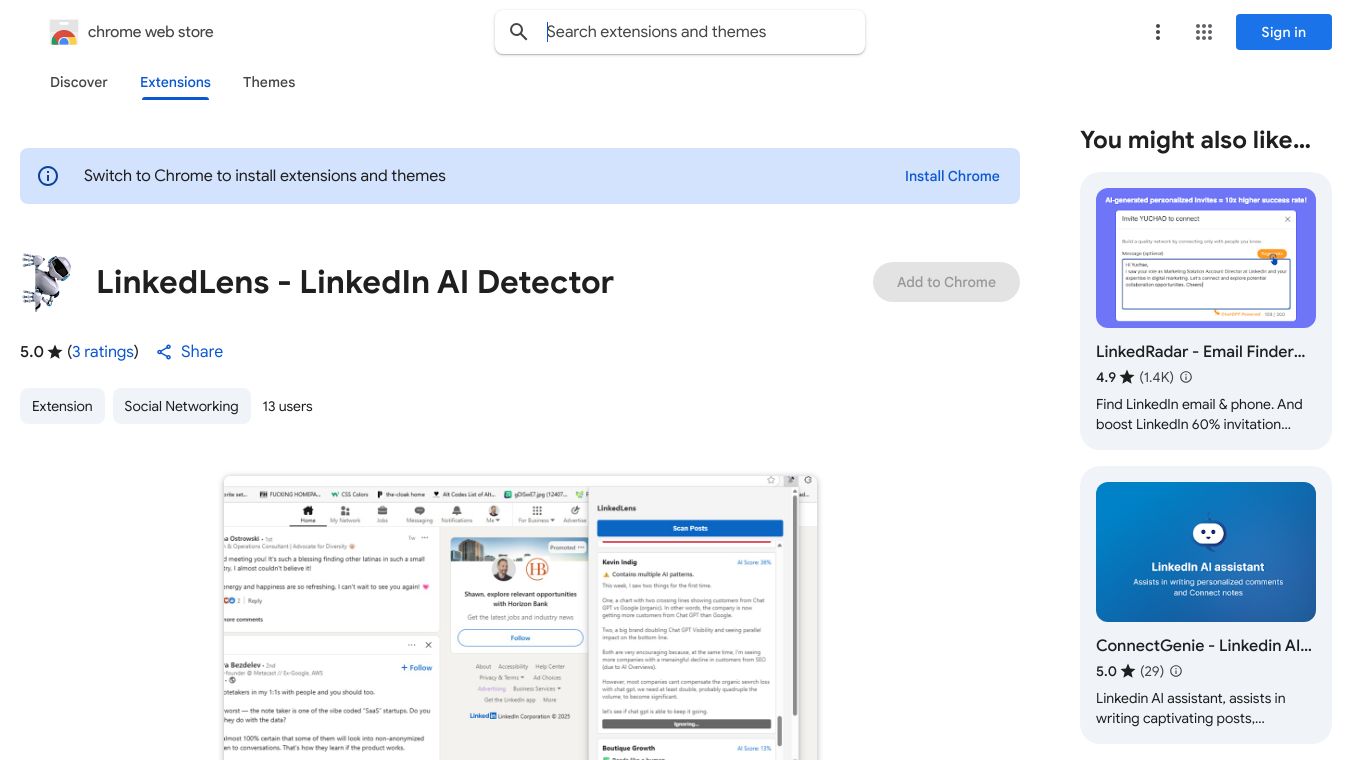Screen dimensions: 1352x760
Task: Click the star next to the 5.0 rating
Action: (55, 352)
